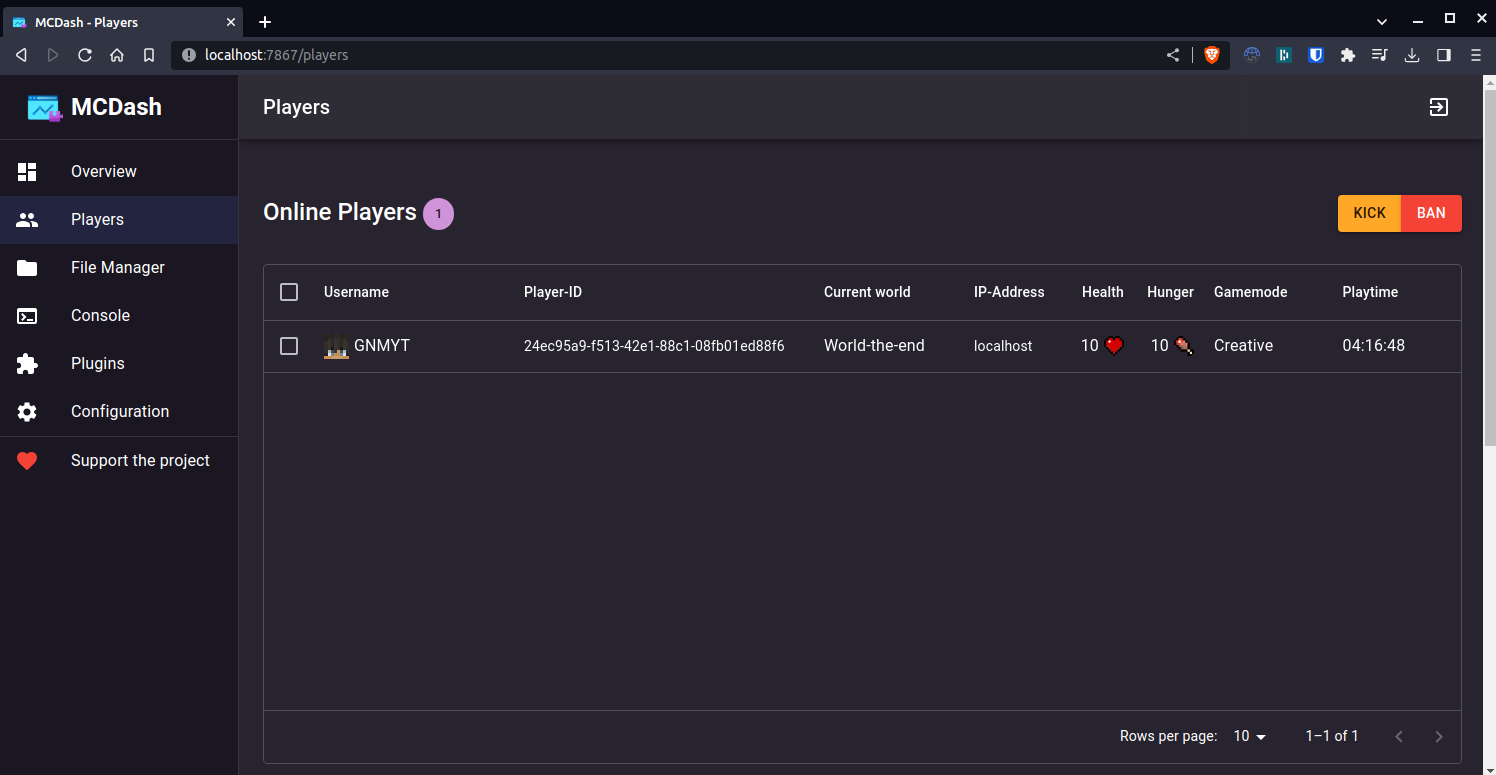Select the GNMYT player row checkbox
The image size is (1496, 775).
pyautogui.click(x=289, y=346)
